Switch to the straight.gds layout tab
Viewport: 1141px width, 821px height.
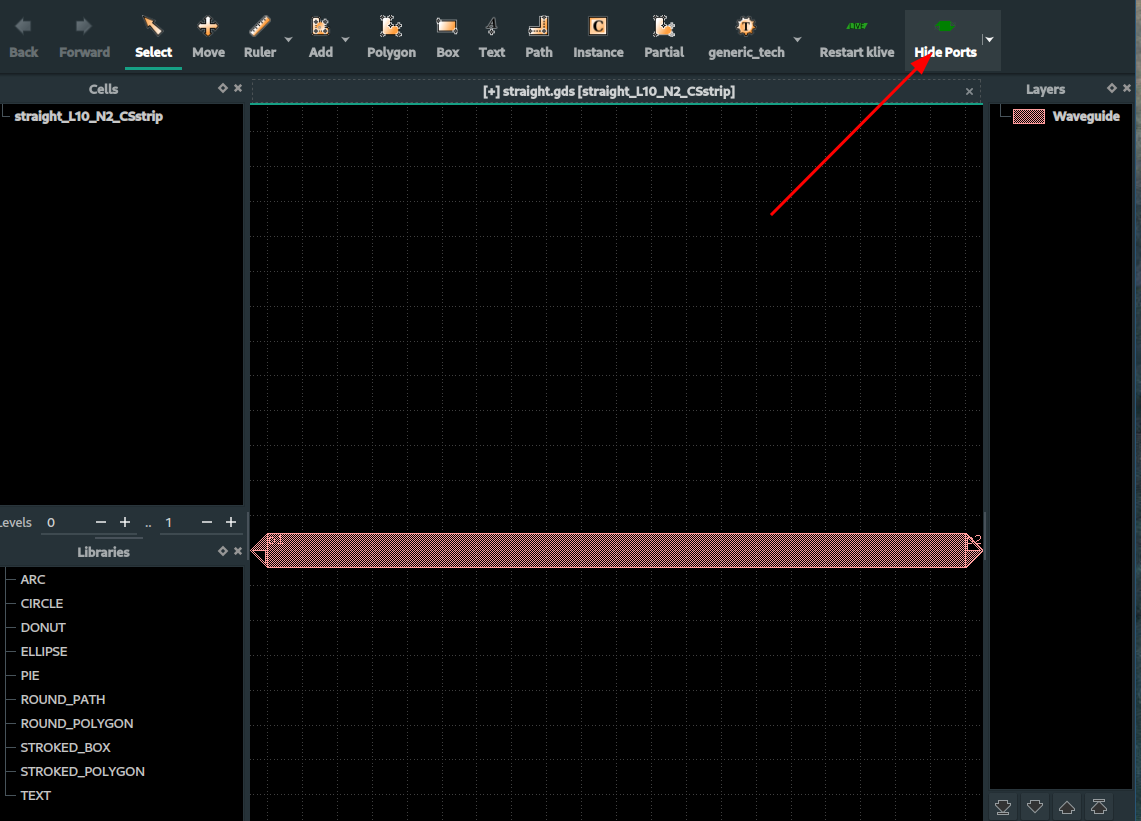click(x=609, y=91)
